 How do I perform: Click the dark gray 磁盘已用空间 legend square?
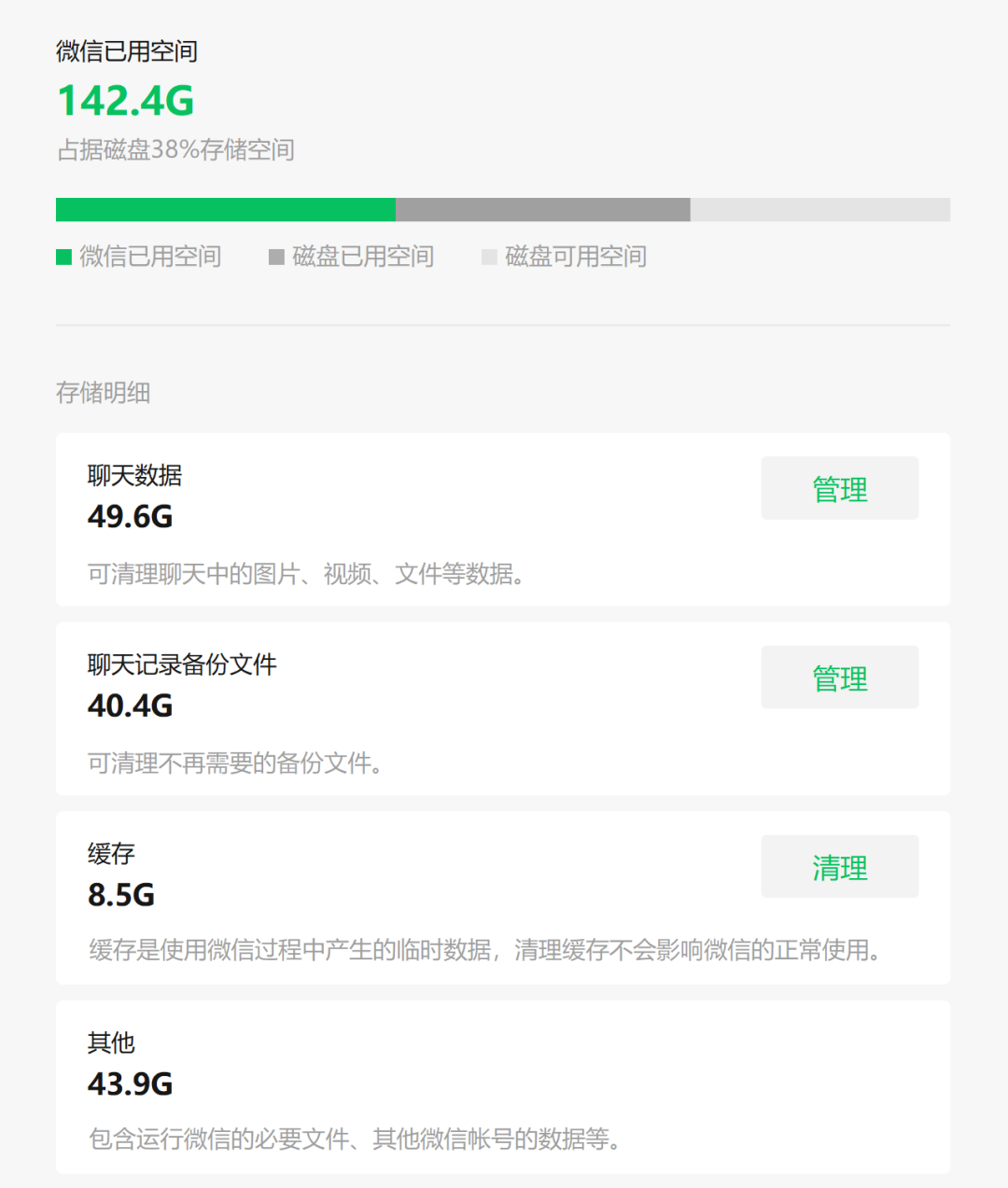(276, 257)
